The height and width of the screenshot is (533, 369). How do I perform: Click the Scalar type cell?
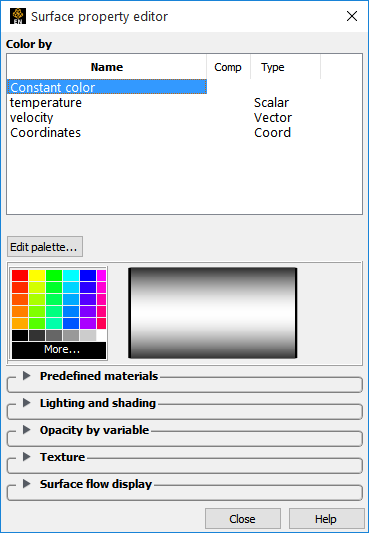pos(271,102)
